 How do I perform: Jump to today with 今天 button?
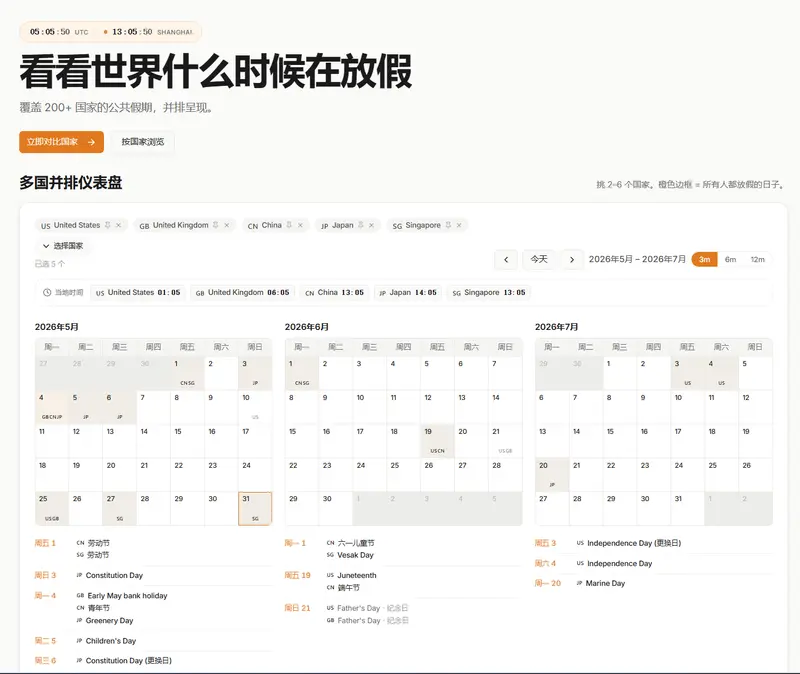[539, 260]
